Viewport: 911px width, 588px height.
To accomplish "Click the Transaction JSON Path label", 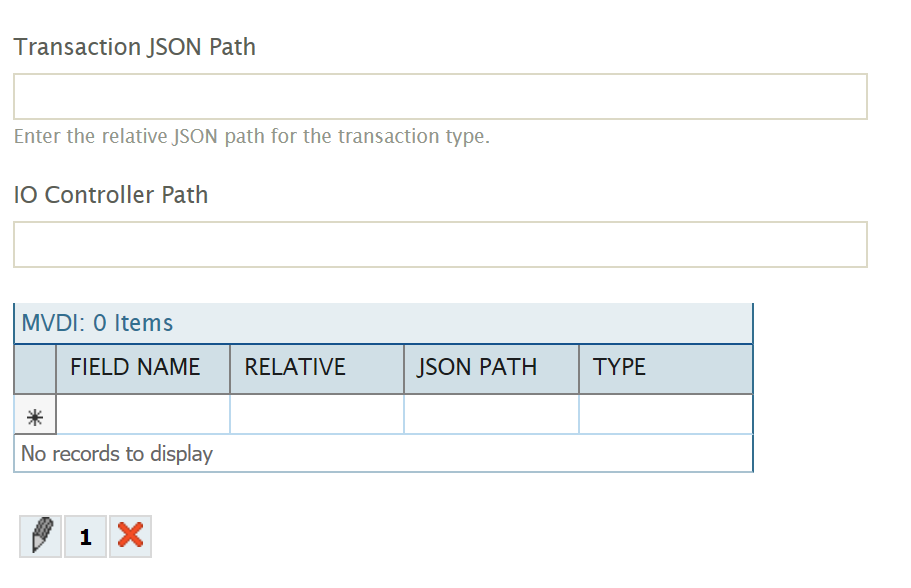I will (x=135, y=47).
